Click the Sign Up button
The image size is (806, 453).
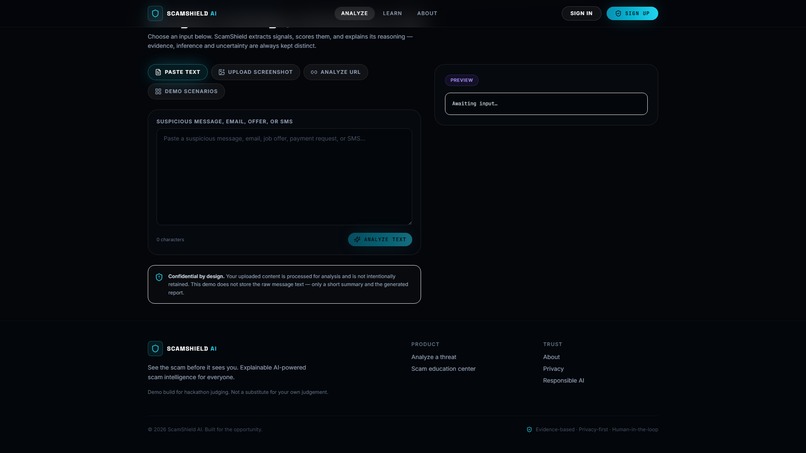pos(632,13)
